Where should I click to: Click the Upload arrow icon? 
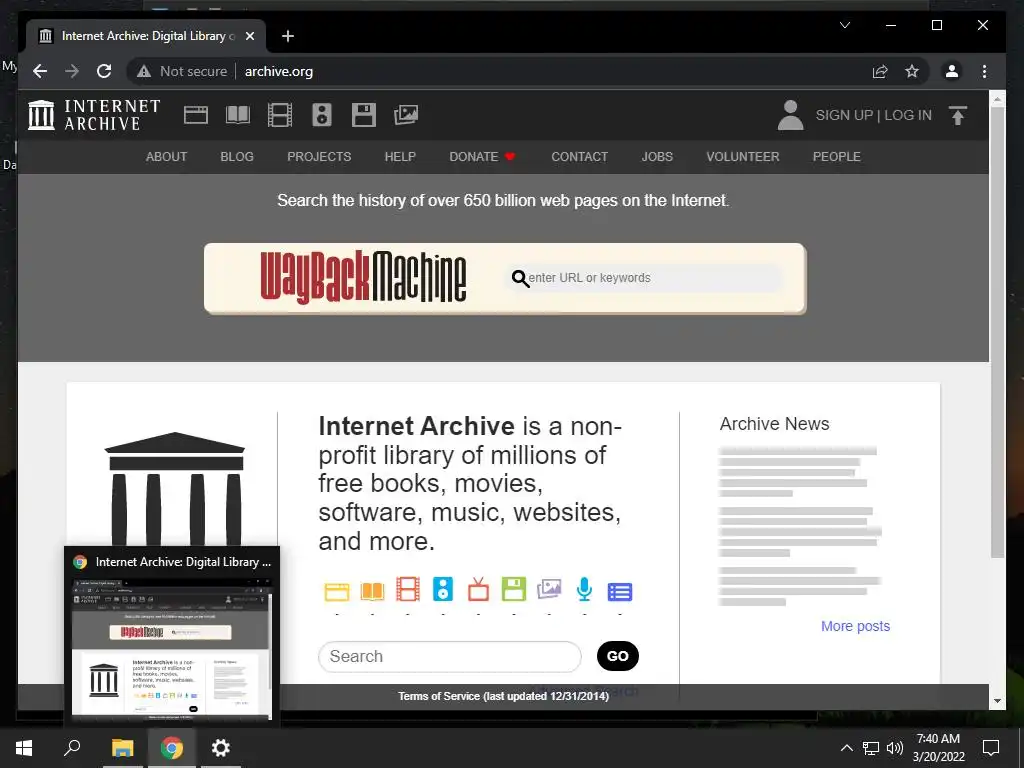pos(957,116)
